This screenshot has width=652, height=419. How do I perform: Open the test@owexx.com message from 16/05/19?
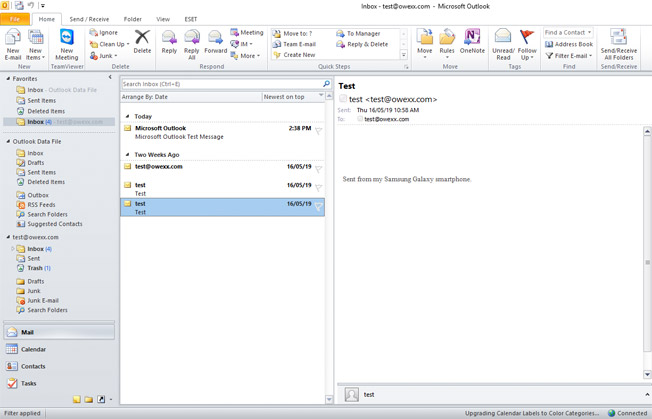point(222,170)
